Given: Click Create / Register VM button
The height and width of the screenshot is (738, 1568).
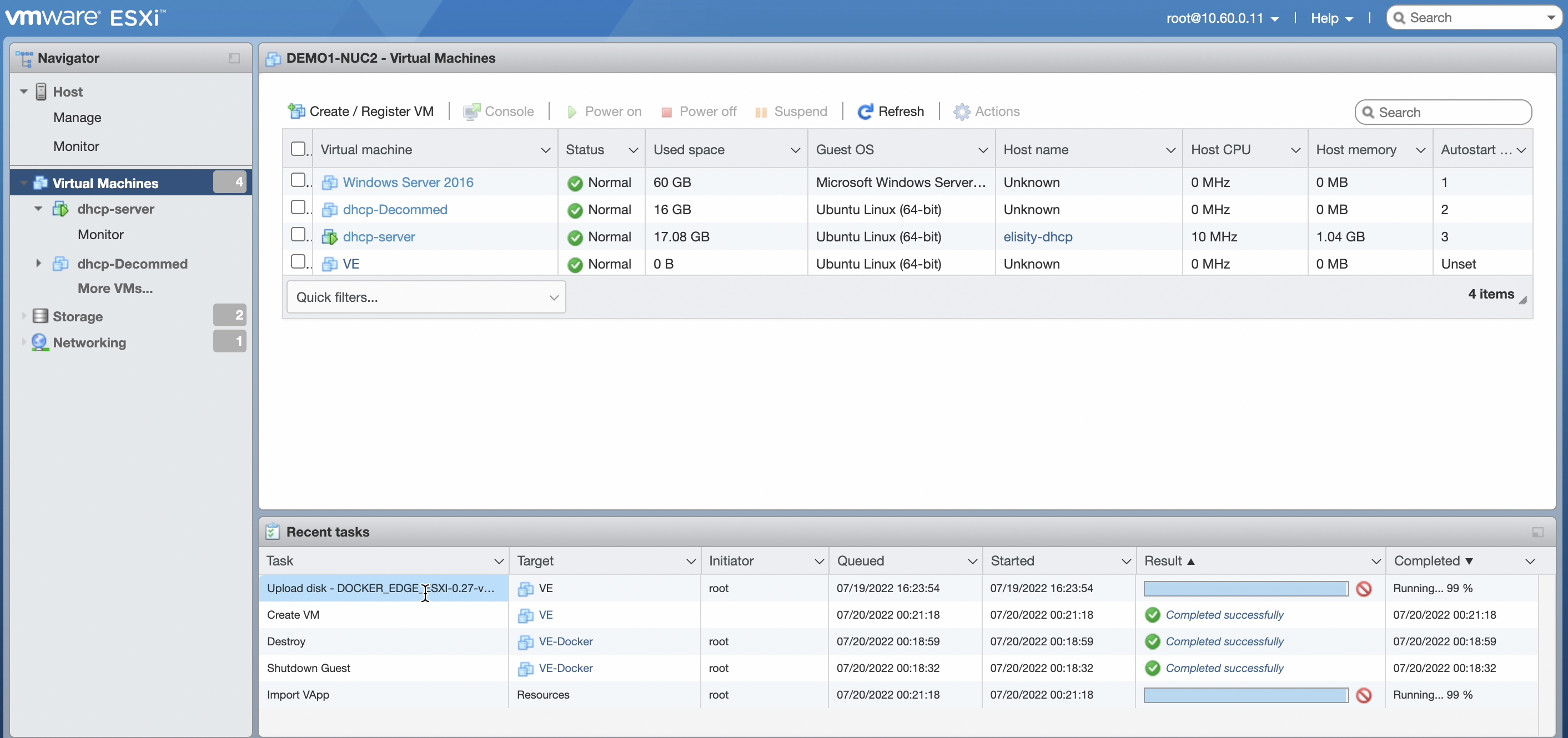Looking at the screenshot, I should tap(361, 112).
